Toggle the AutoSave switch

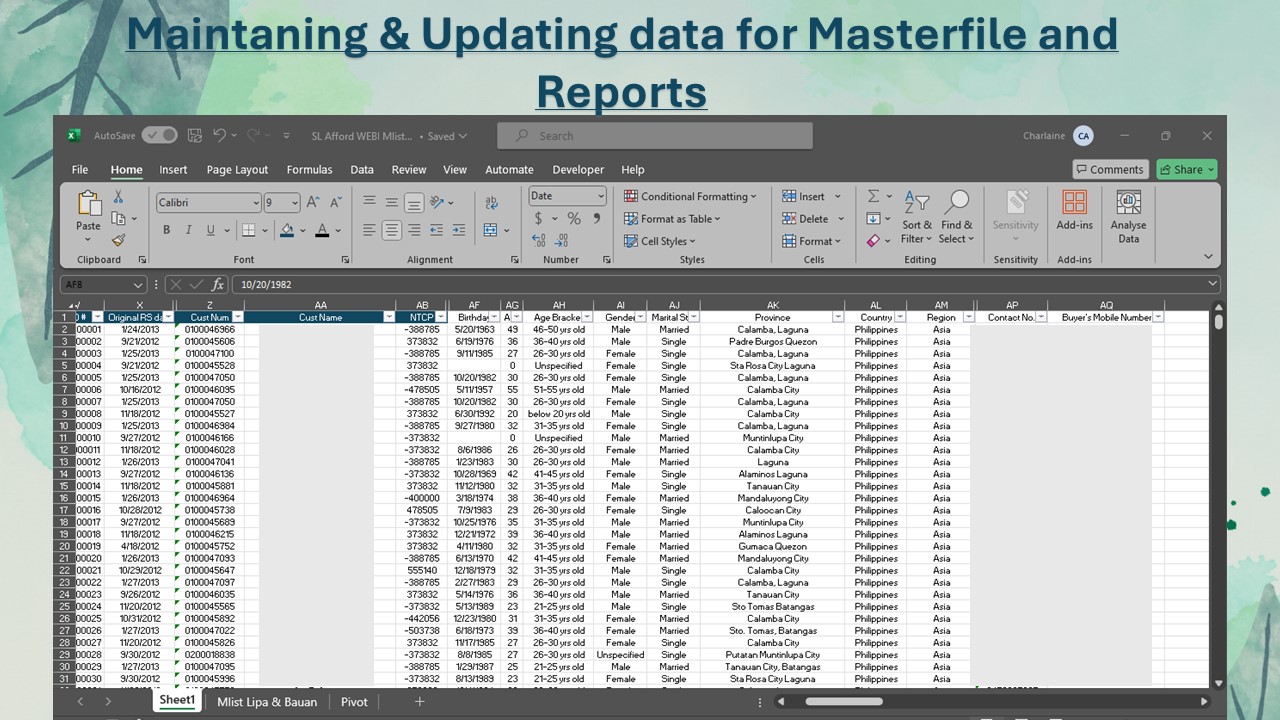(159, 136)
